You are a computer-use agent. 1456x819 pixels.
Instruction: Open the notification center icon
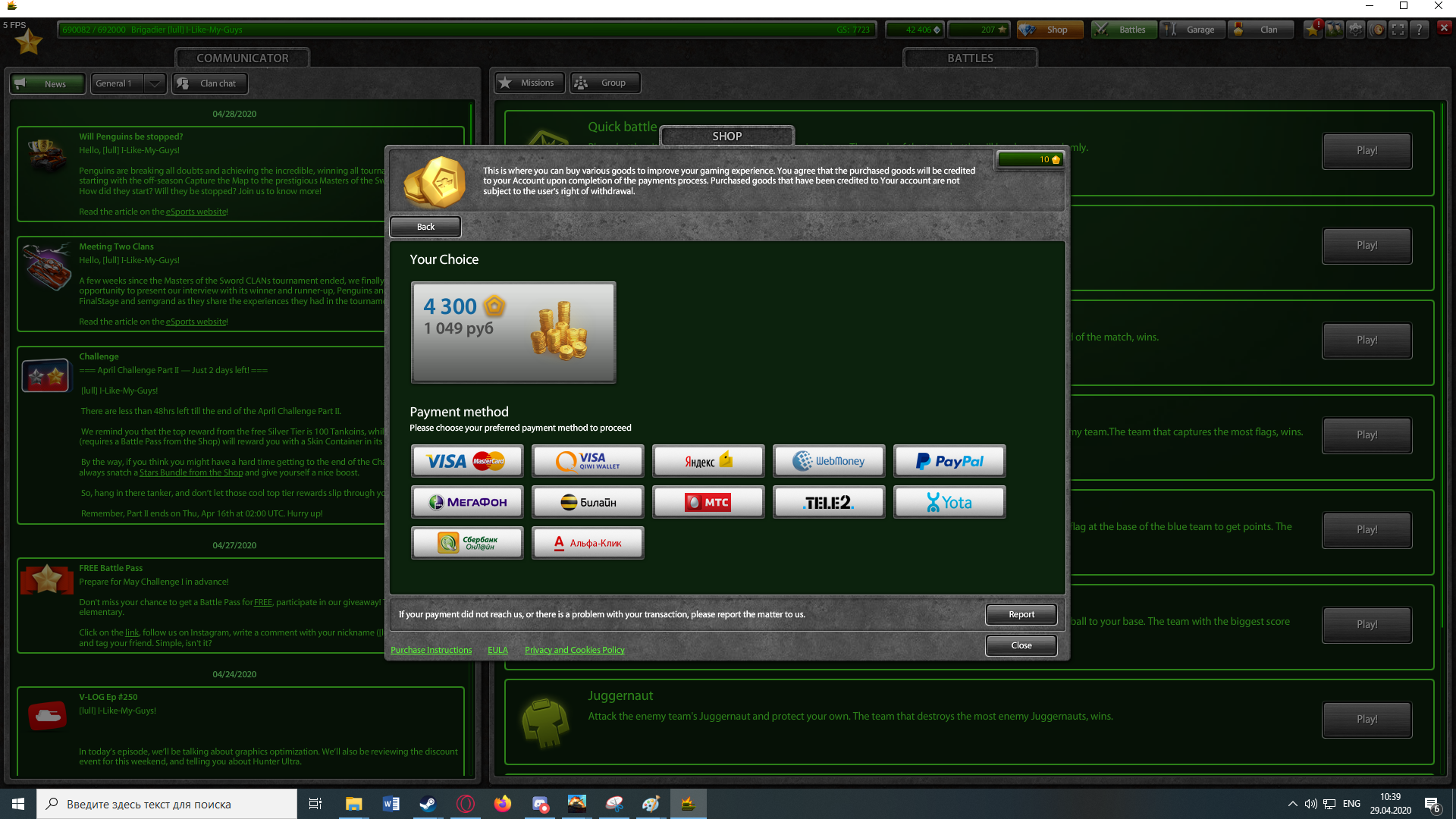click(1432, 804)
